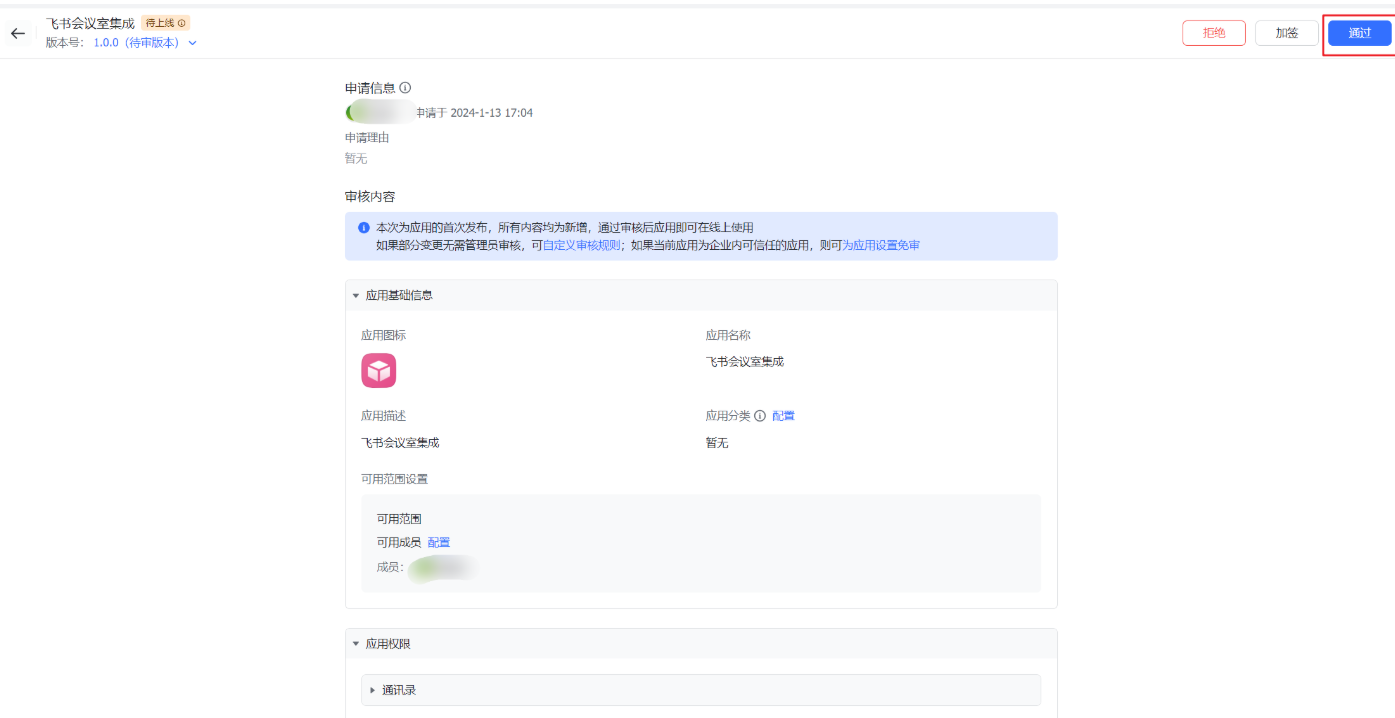Click the 飞书会议室集成 value under 应用描述

pos(400,443)
